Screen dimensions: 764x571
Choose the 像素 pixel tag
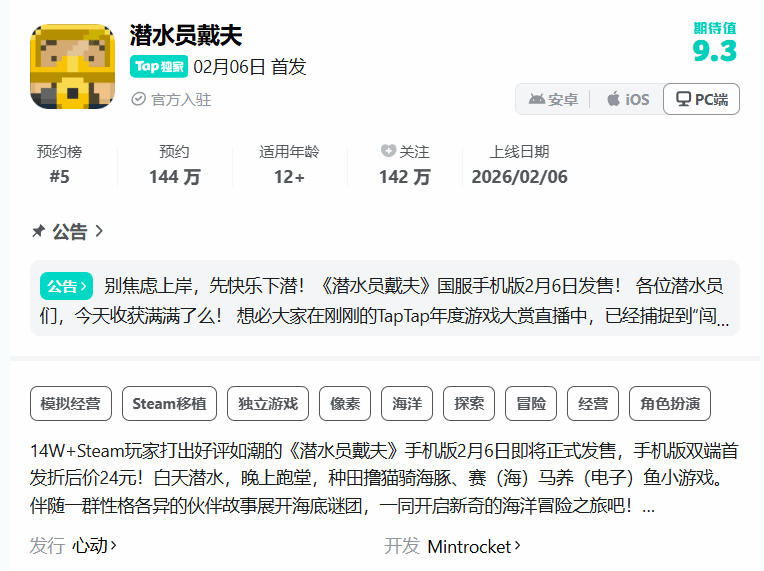pyautogui.click(x=345, y=404)
